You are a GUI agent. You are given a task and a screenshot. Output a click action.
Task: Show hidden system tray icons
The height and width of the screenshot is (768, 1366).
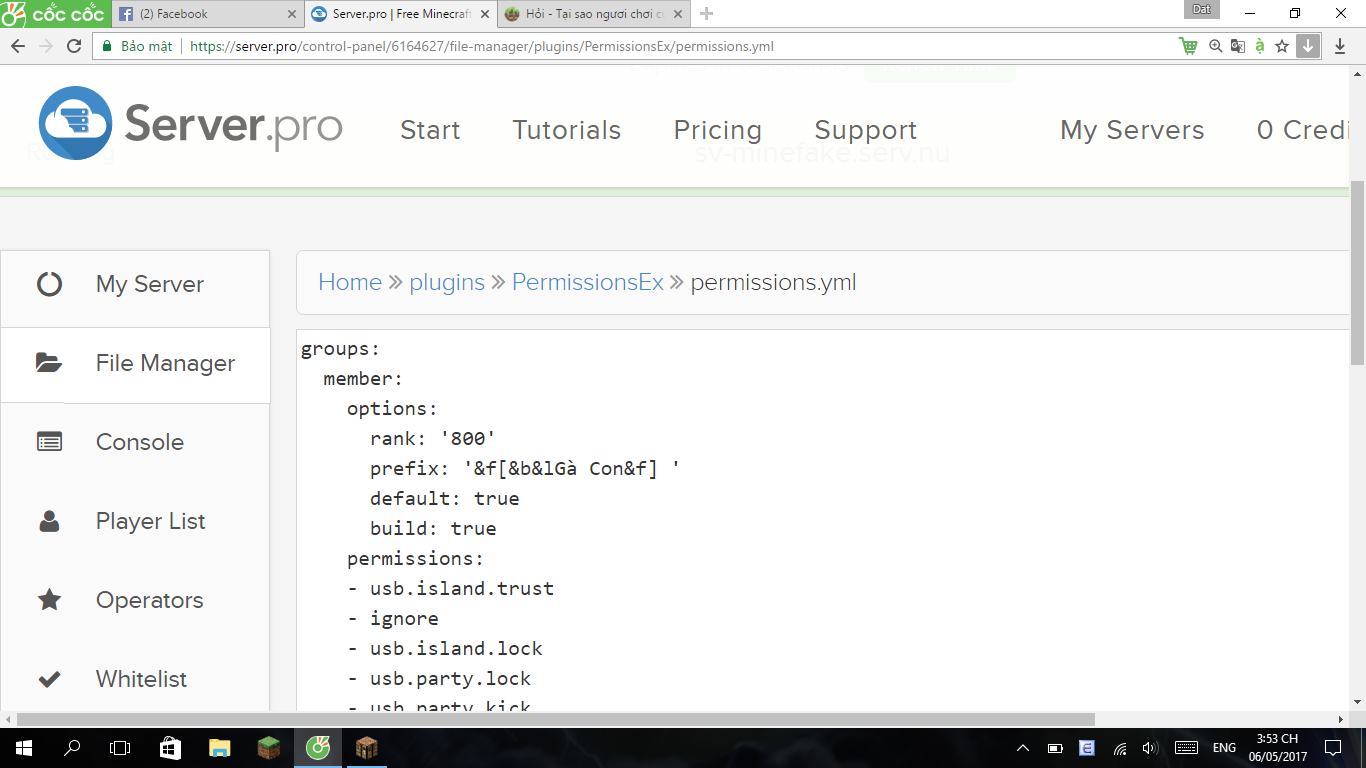click(1023, 747)
